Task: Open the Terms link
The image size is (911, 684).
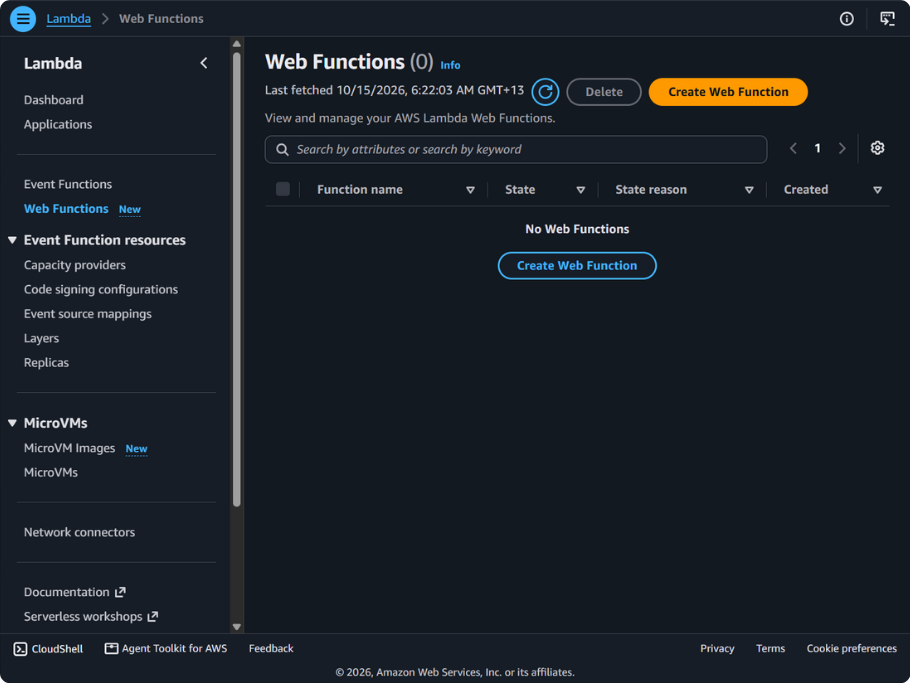Action: [770, 649]
